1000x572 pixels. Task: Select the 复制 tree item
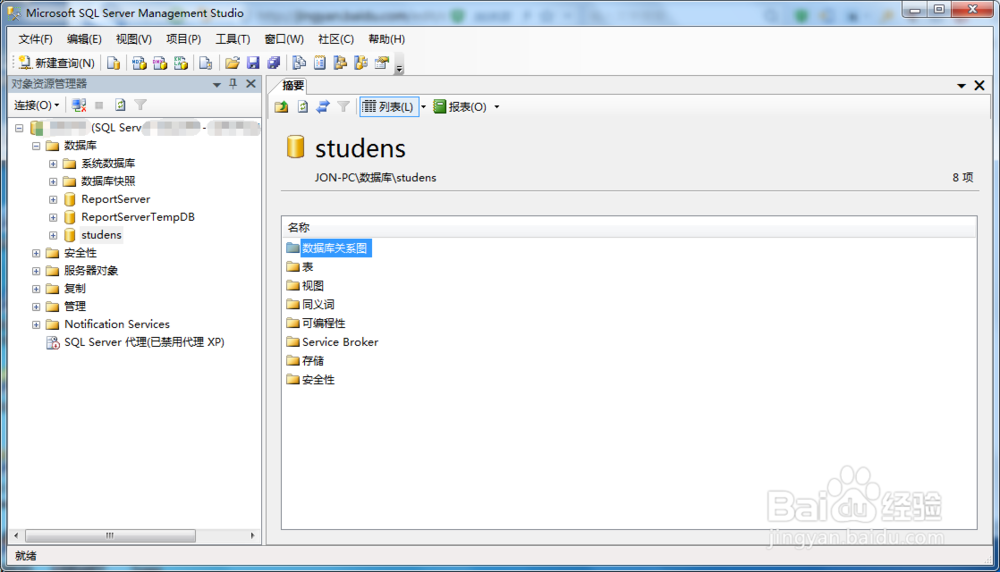(x=75, y=288)
